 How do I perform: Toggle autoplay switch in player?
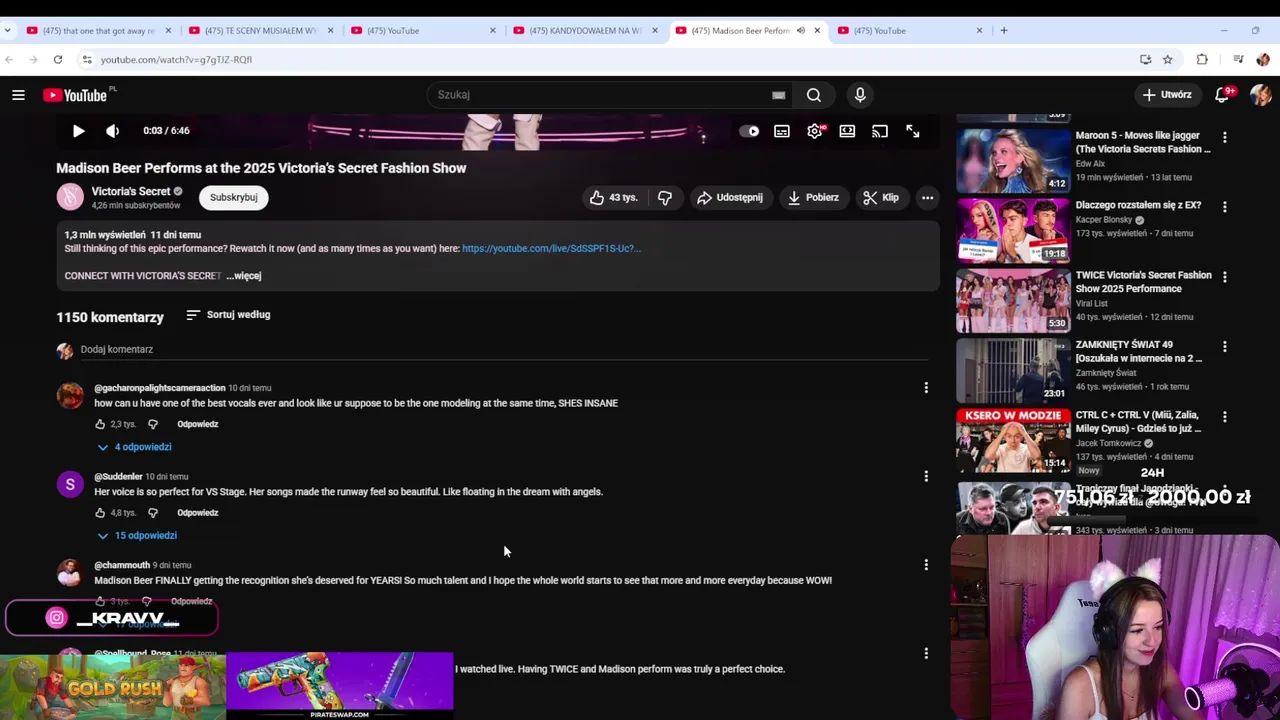749,131
